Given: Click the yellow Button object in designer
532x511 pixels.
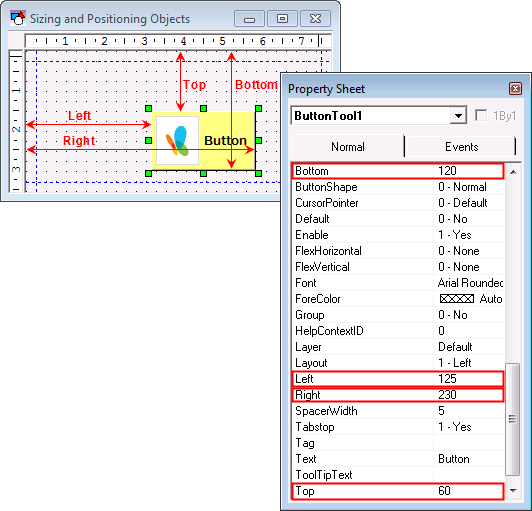Looking at the screenshot, I should tap(204, 141).
